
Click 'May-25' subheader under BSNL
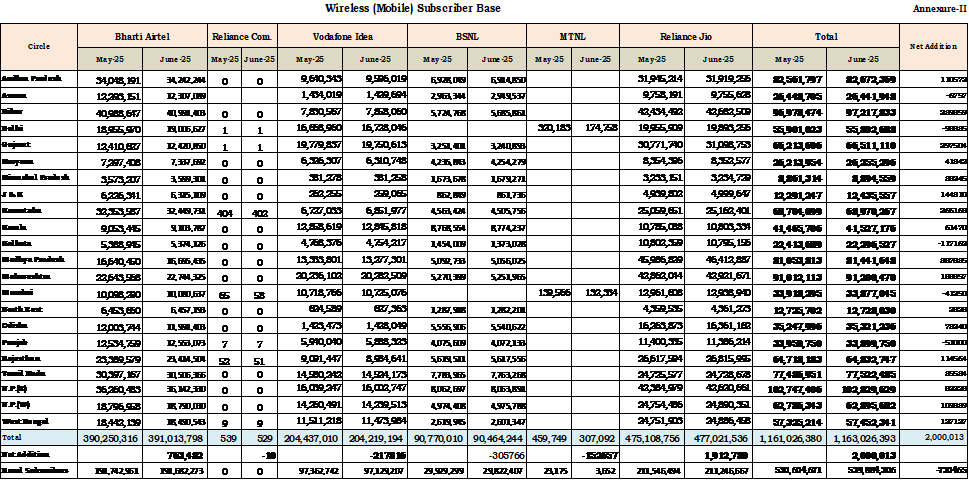pyautogui.click(x=438, y=59)
